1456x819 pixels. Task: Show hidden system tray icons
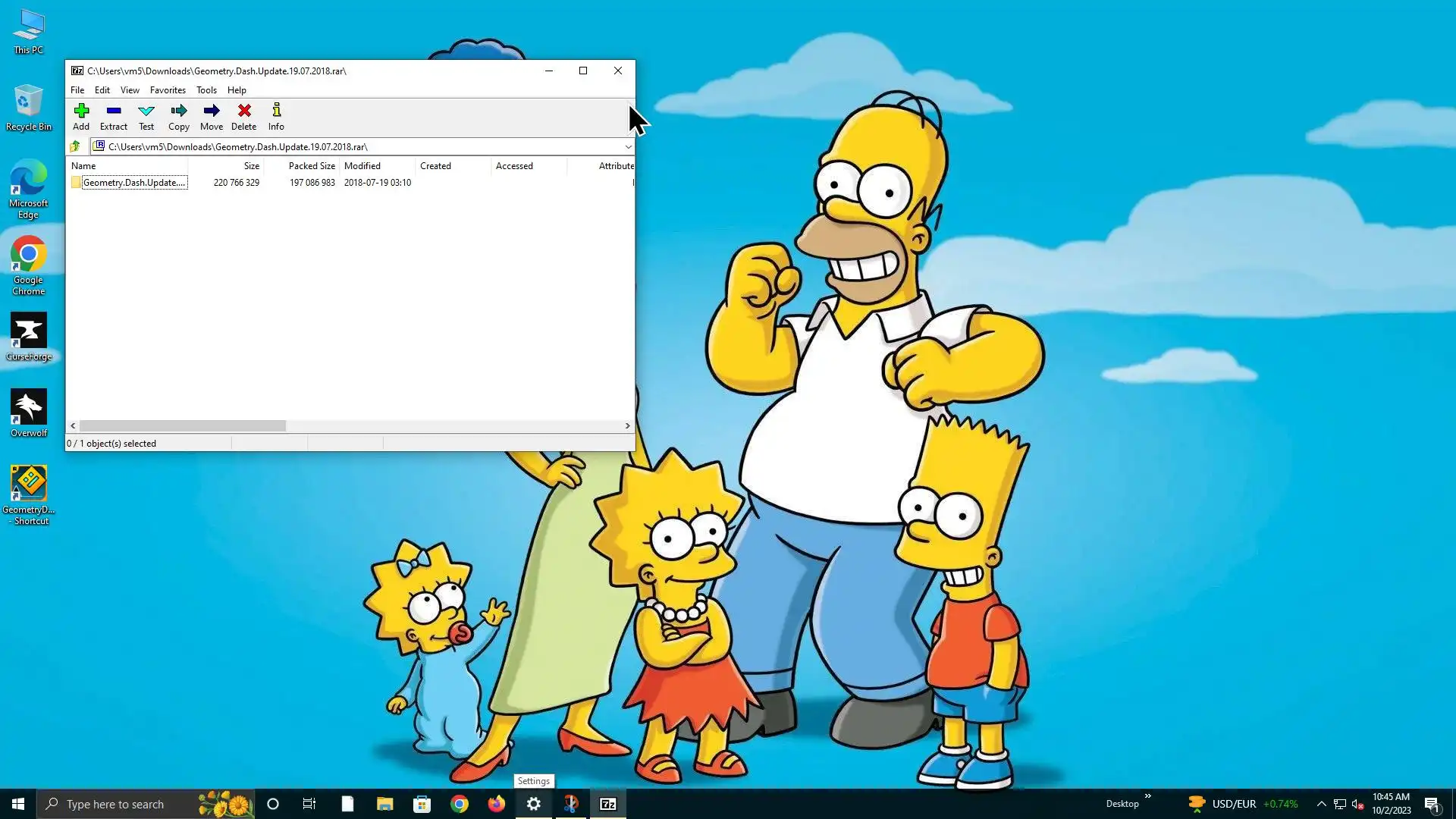pyautogui.click(x=1321, y=804)
